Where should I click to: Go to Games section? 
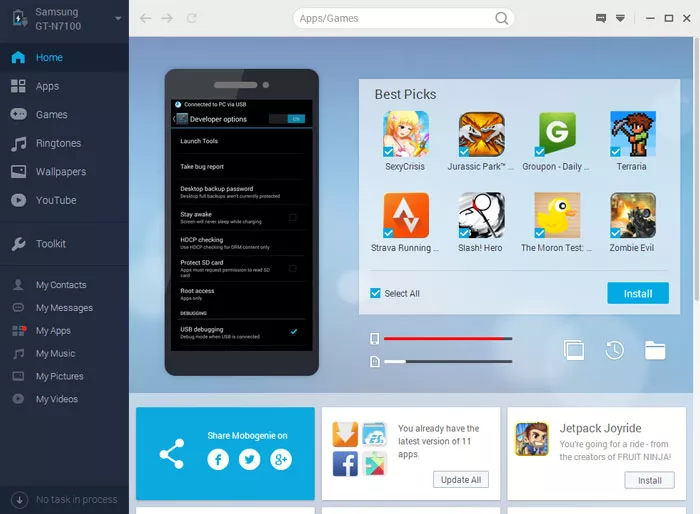tap(64, 114)
